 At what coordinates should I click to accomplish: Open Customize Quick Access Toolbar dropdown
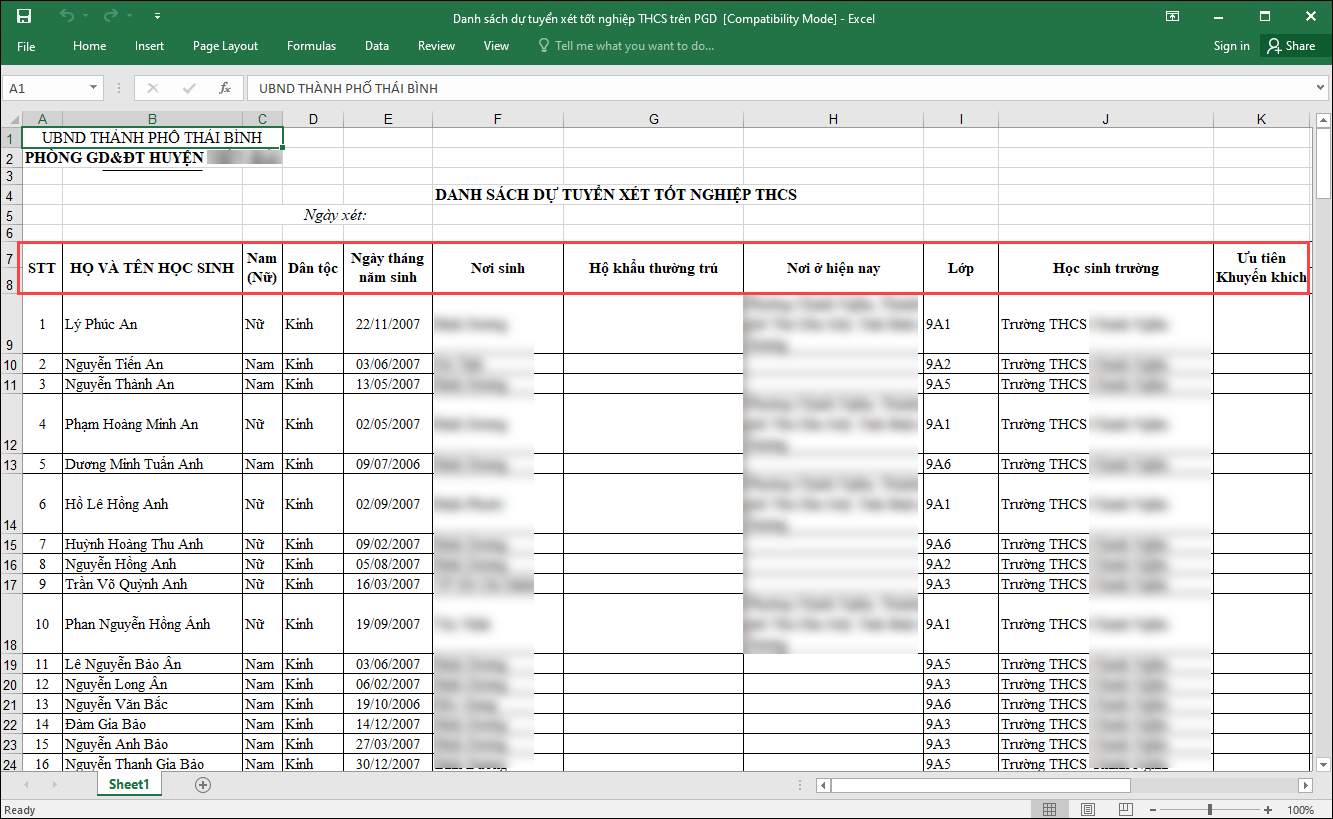[158, 17]
